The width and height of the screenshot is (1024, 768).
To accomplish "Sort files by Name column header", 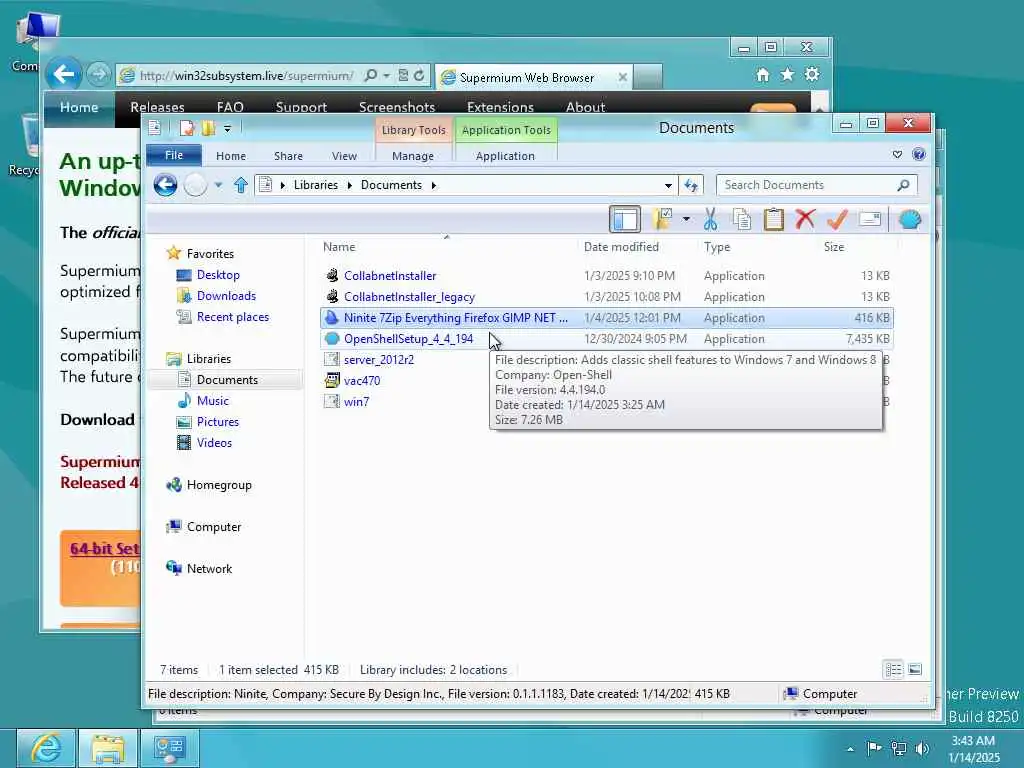I will coord(339,247).
